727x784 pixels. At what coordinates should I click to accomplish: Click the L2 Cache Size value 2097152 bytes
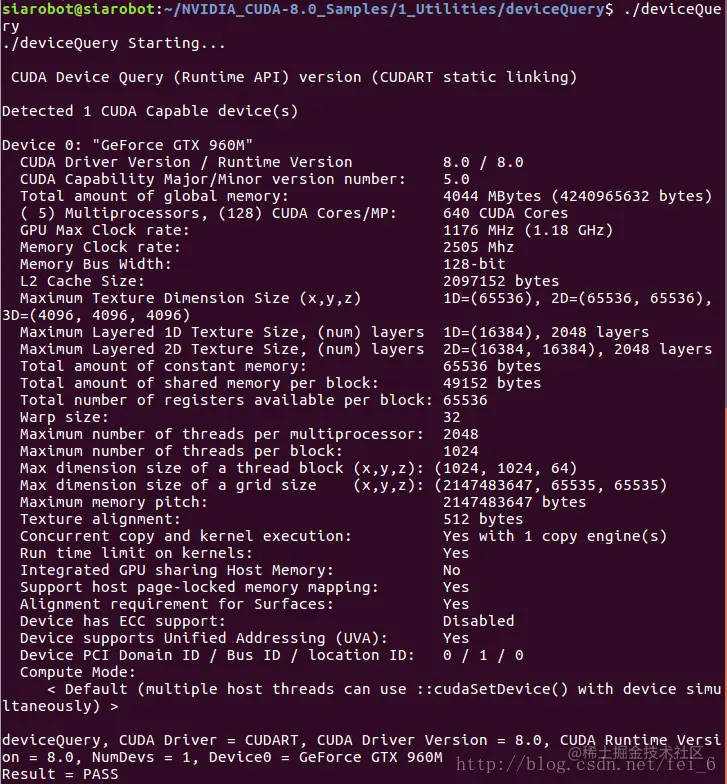pos(501,281)
